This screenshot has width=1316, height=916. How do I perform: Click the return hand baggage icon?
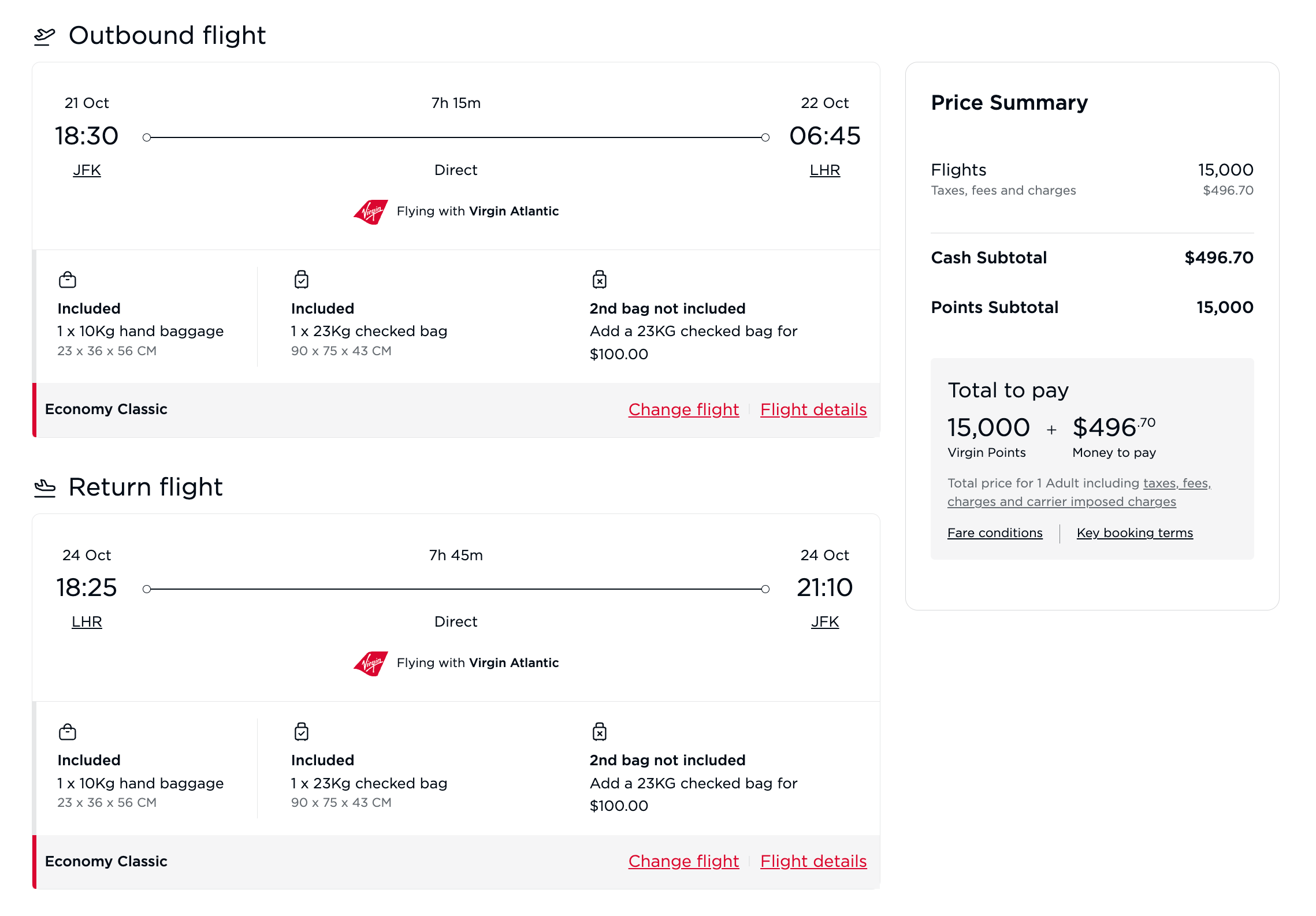pos(68,732)
